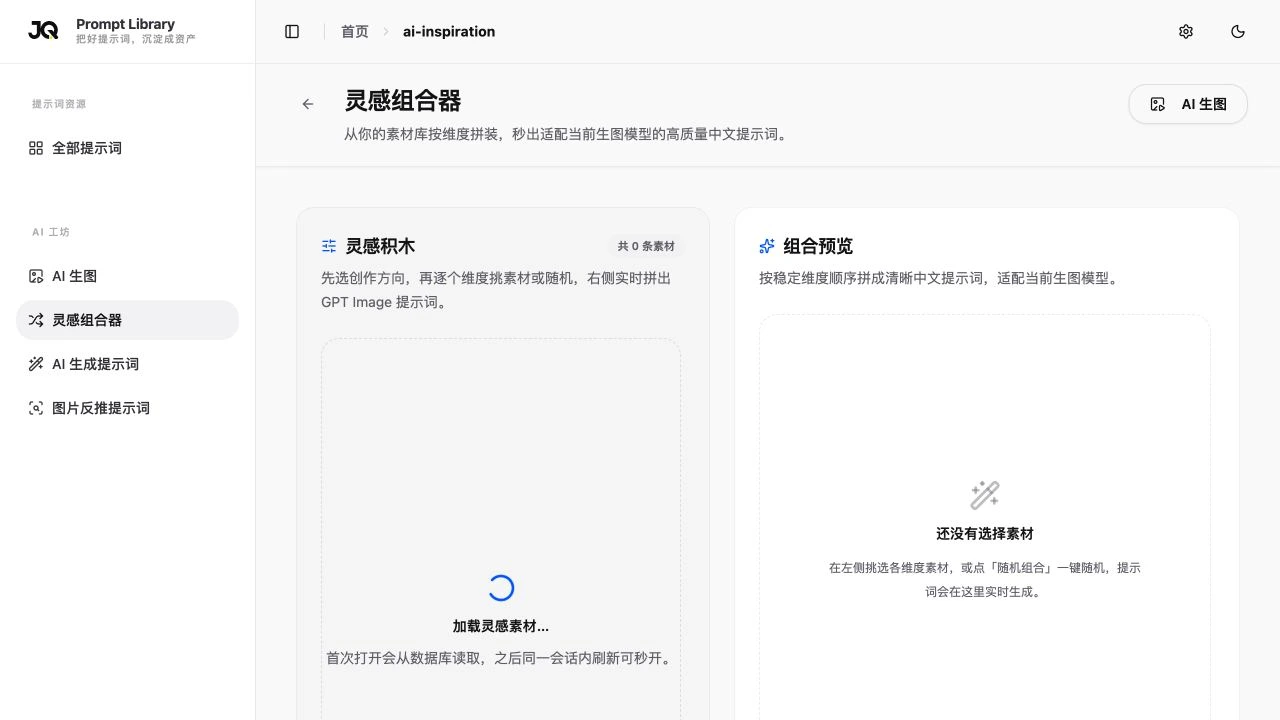
Task: Open 图片反推提示词 sidebar item
Action: point(127,408)
